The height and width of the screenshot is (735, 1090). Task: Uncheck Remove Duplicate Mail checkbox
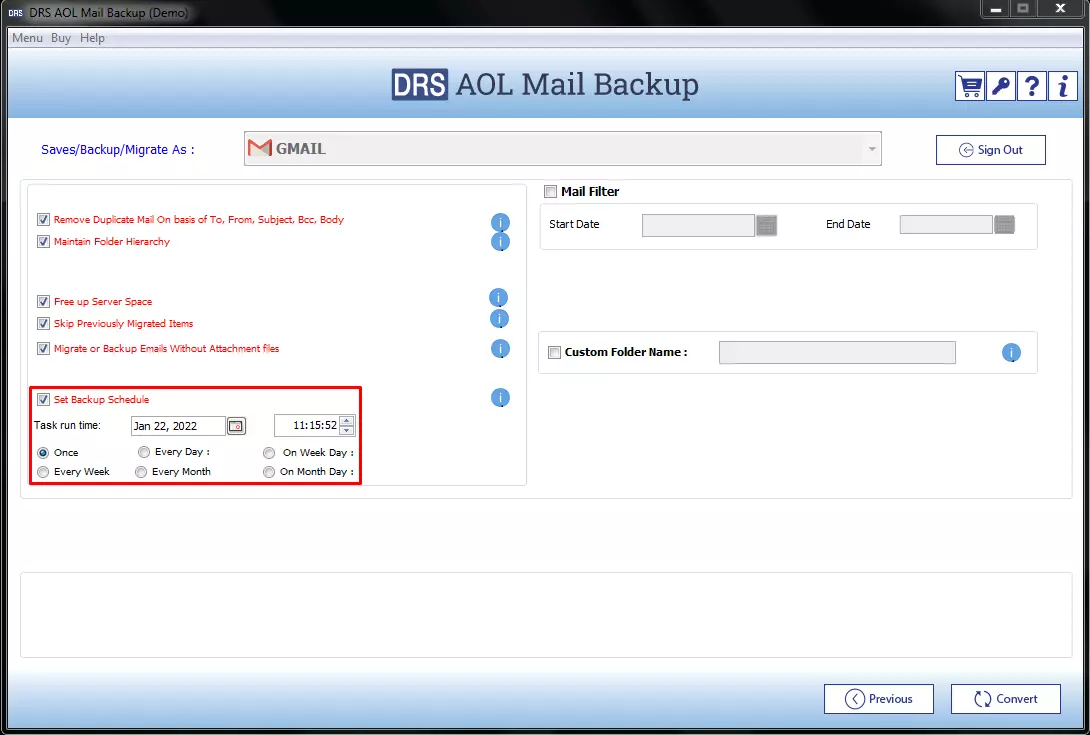pos(43,220)
